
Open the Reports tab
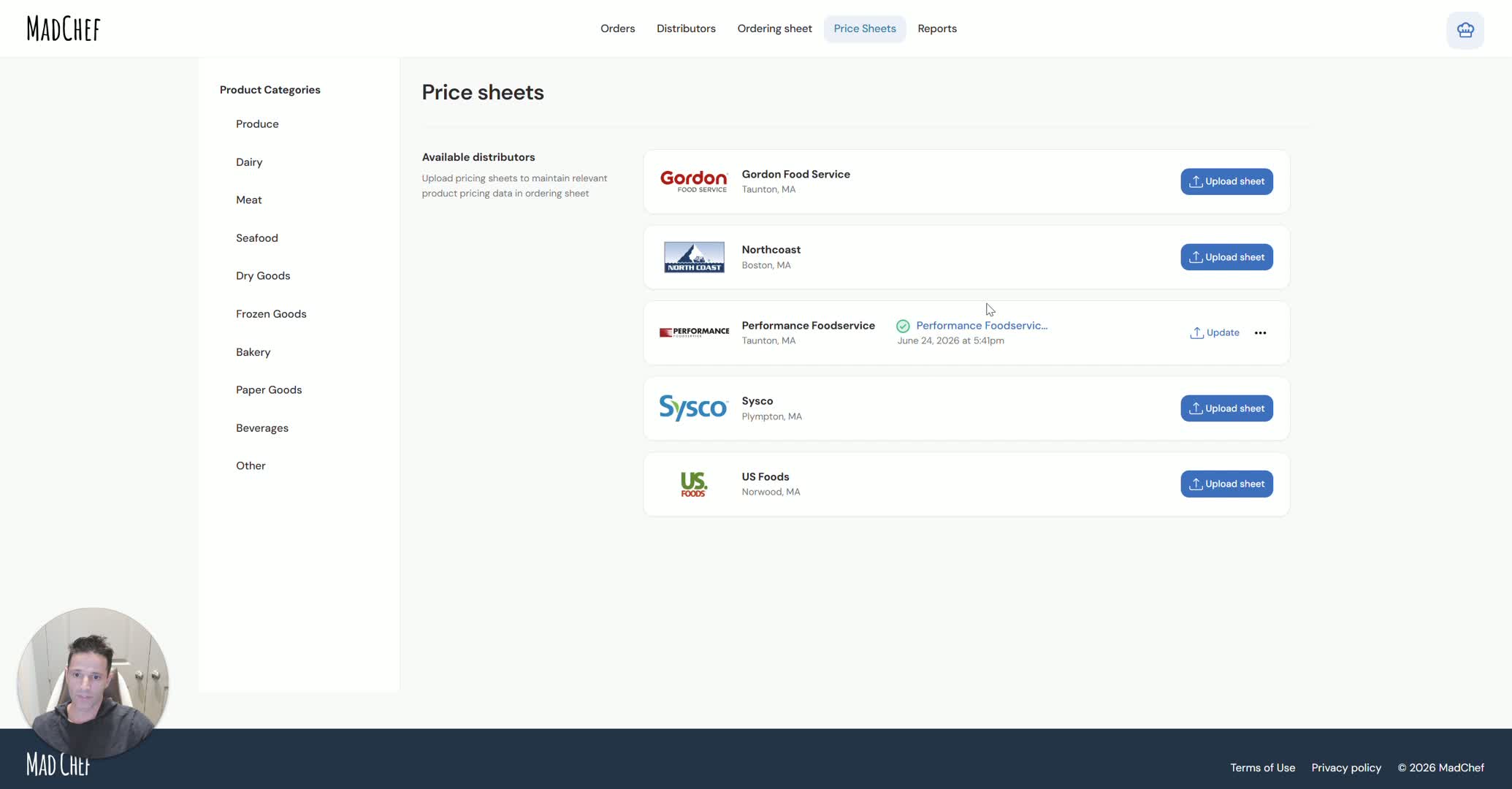pyautogui.click(x=937, y=28)
